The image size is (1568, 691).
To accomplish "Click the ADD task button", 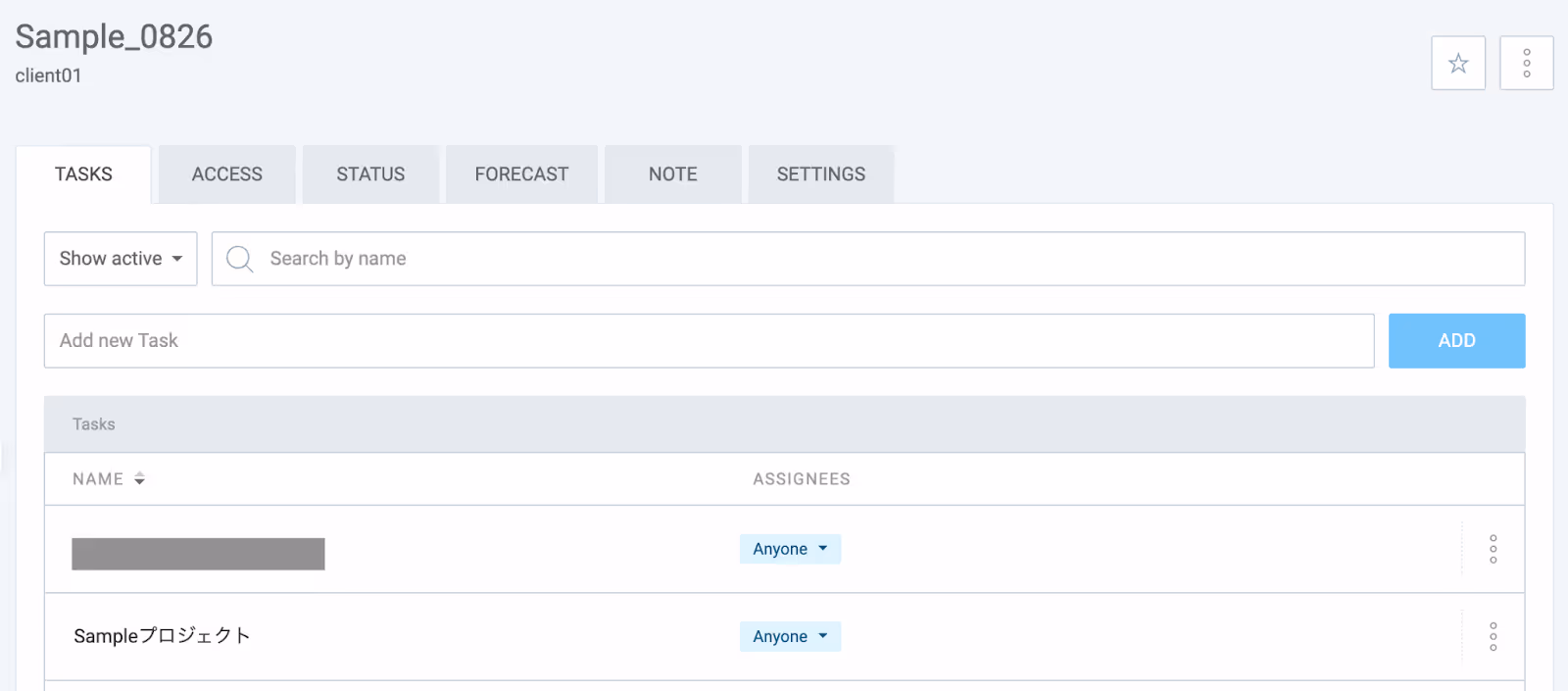I will [1457, 341].
